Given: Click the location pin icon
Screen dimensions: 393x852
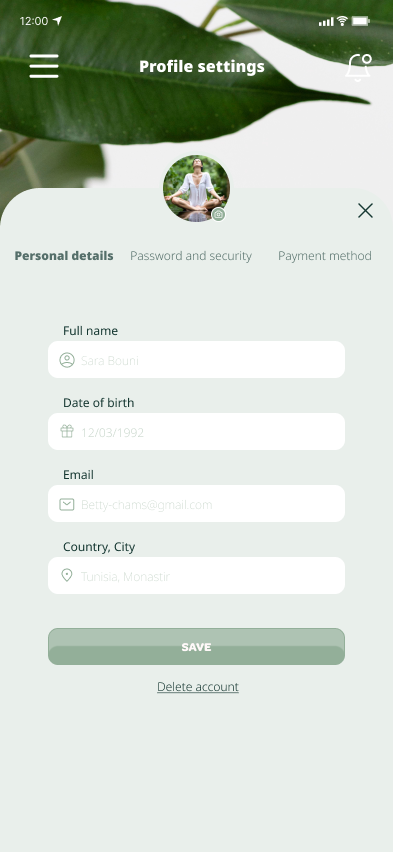Looking at the screenshot, I should point(67,575).
